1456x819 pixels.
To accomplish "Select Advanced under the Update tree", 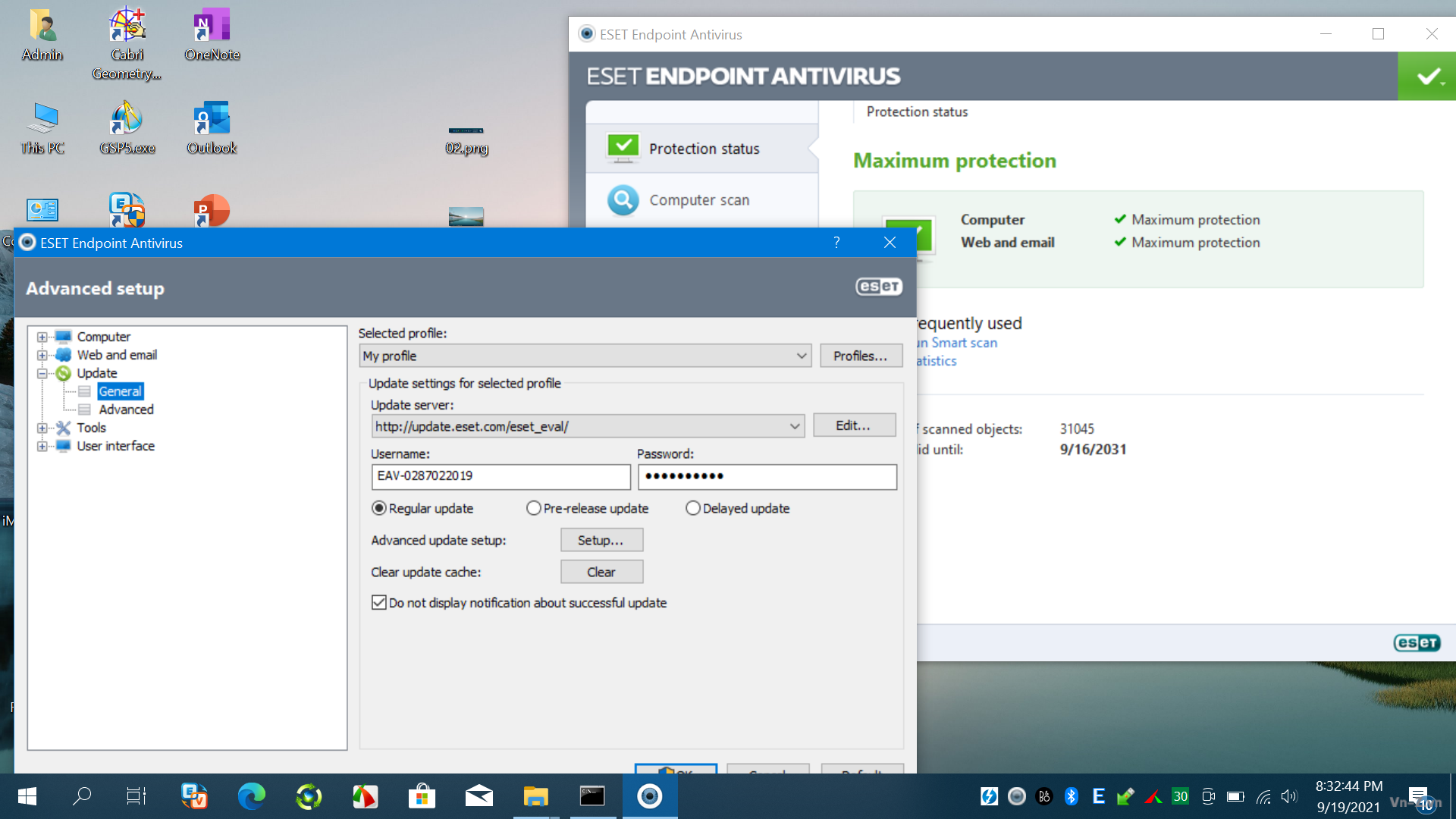I will click(126, 409).
